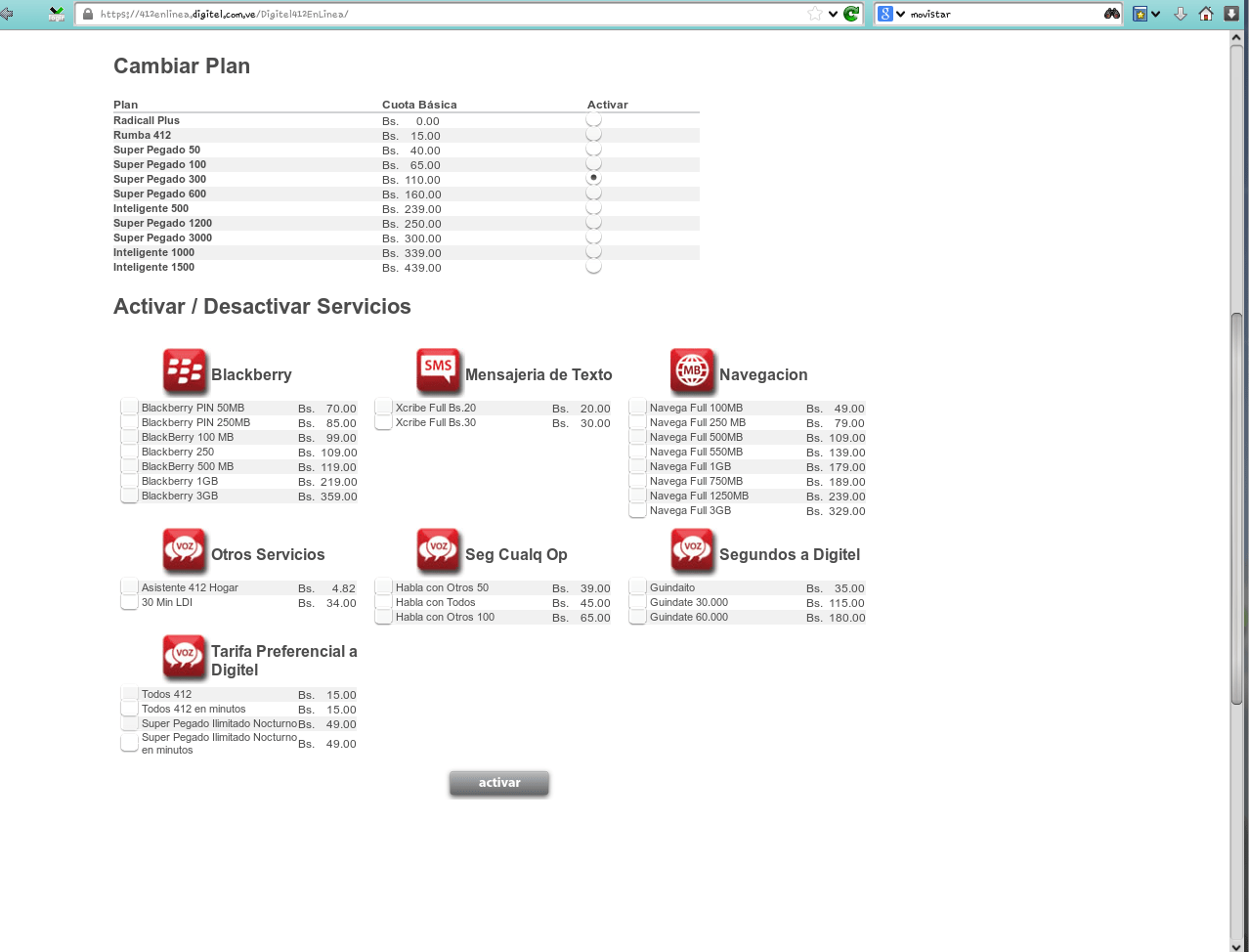Click the vertical scrollbar thumb
The width and height of the screenshot is (1249, 952).
(x=1236, y=508)
